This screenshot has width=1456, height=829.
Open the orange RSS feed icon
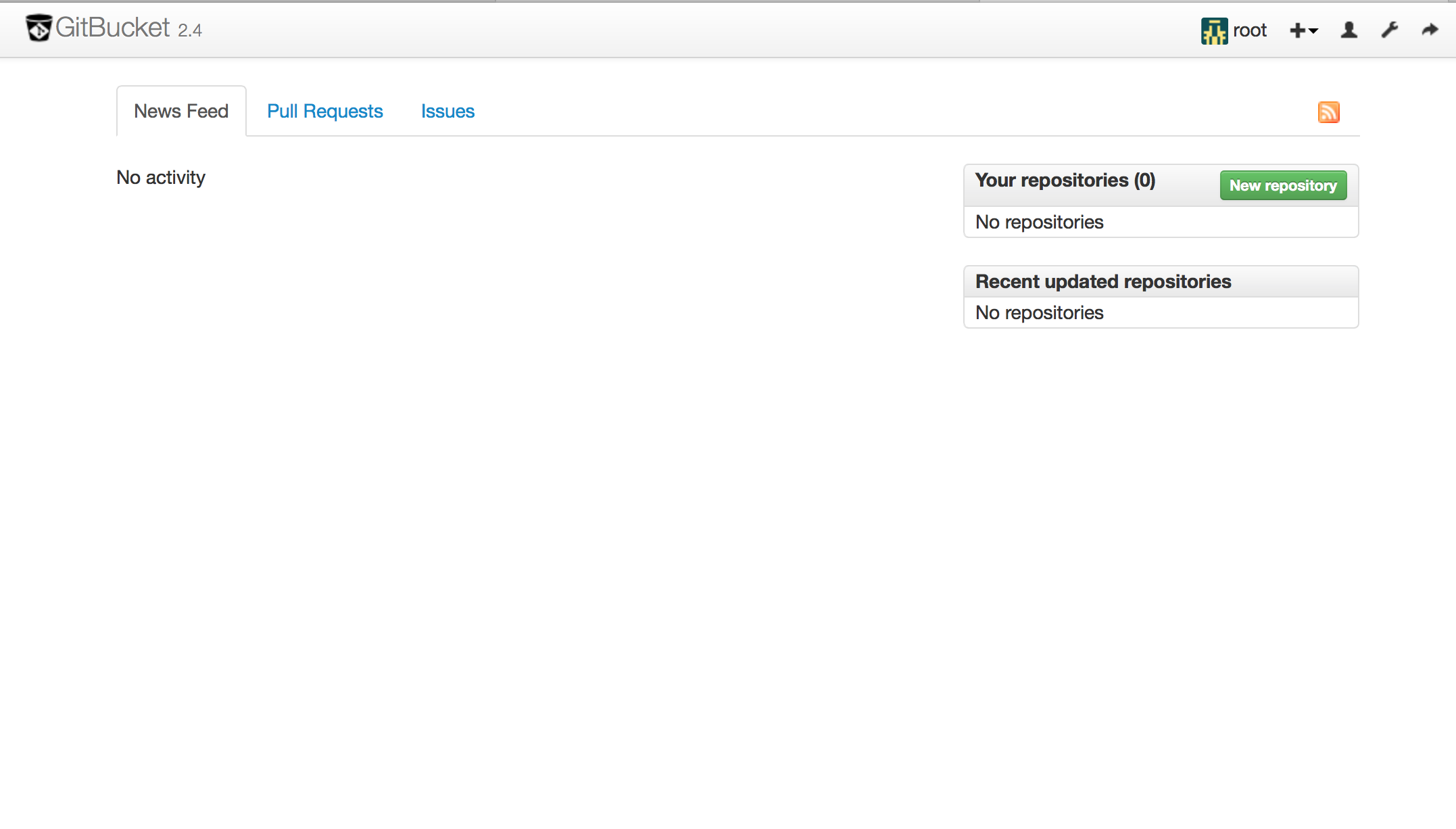1328,112
